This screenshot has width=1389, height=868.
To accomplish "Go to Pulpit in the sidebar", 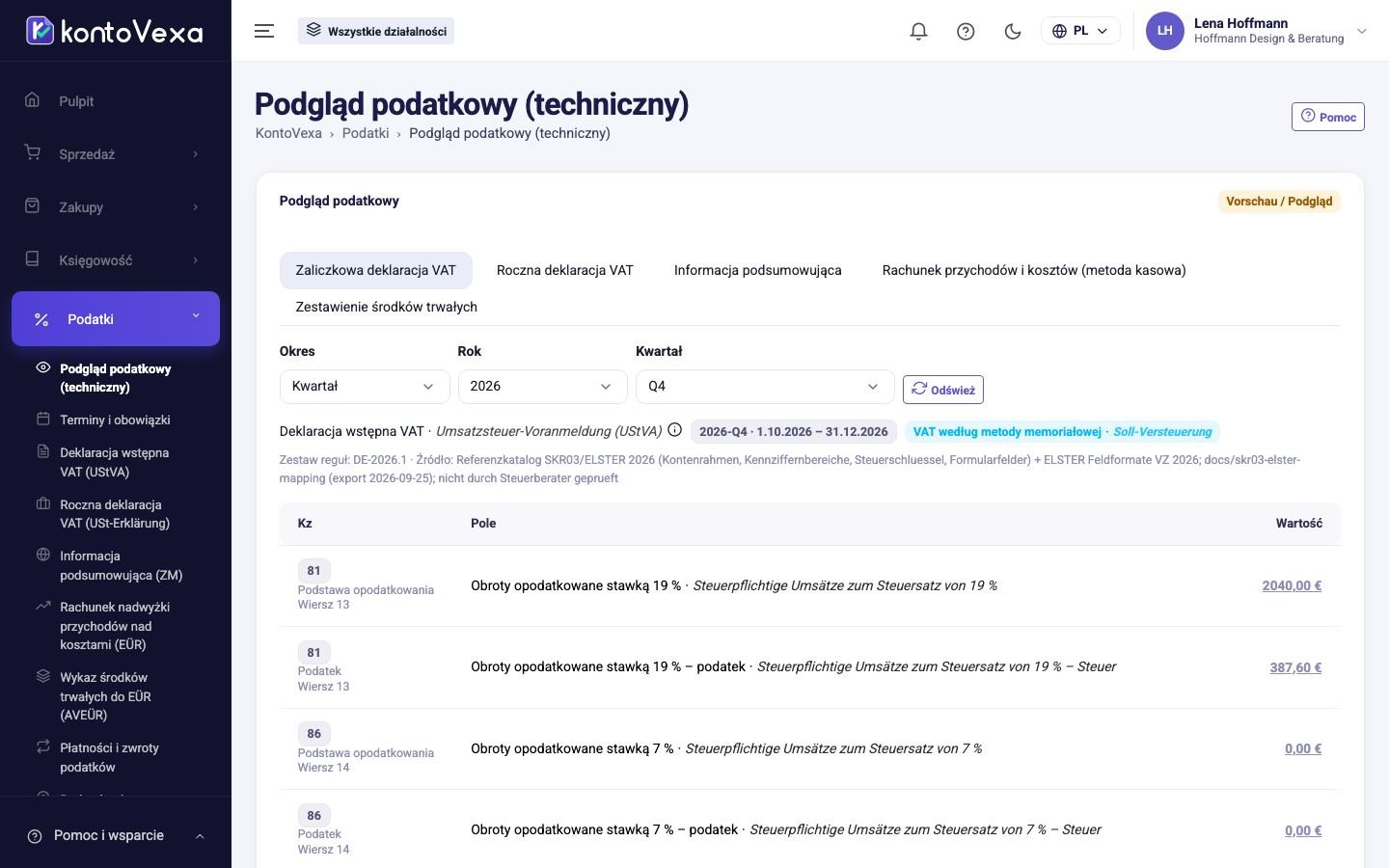I will click(x=116, y=101).
